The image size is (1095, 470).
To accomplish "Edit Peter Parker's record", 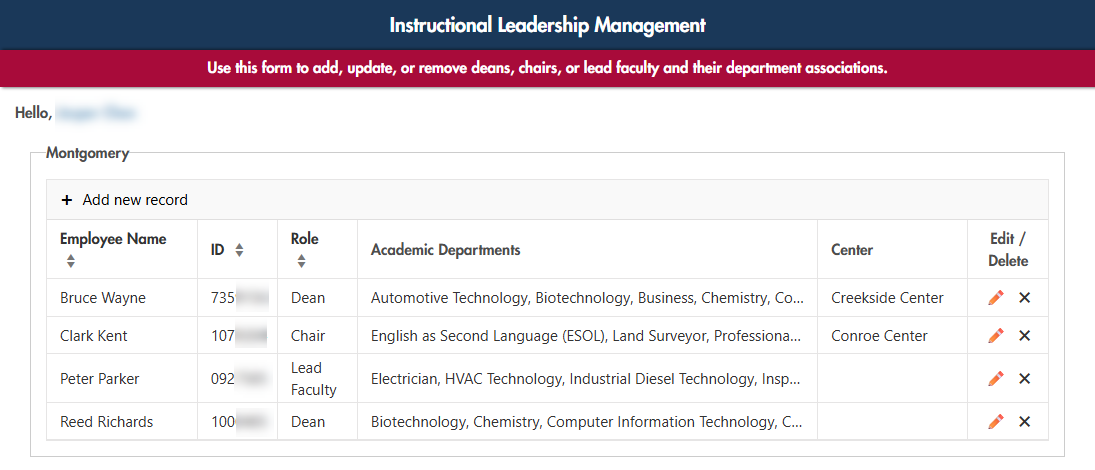I will pos(995,379).
